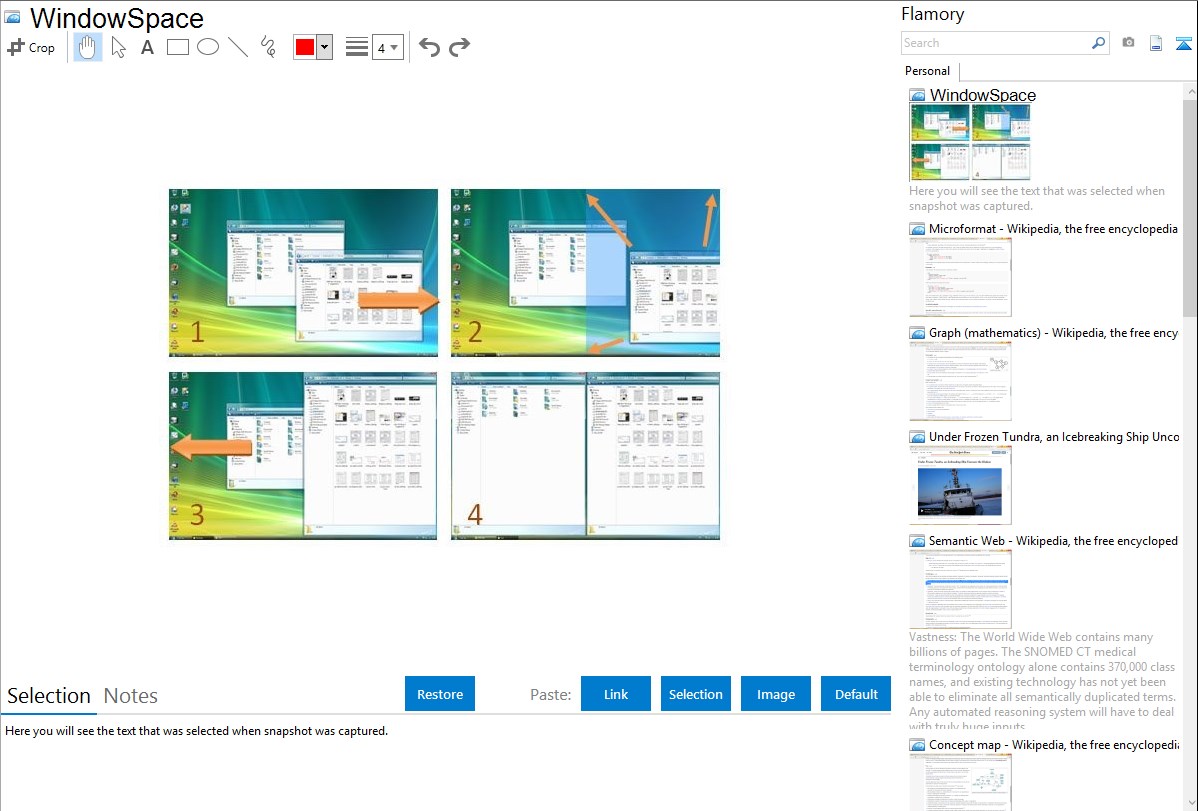Click the WindowSpace snapshot description in sidebar

point(1037,198)
